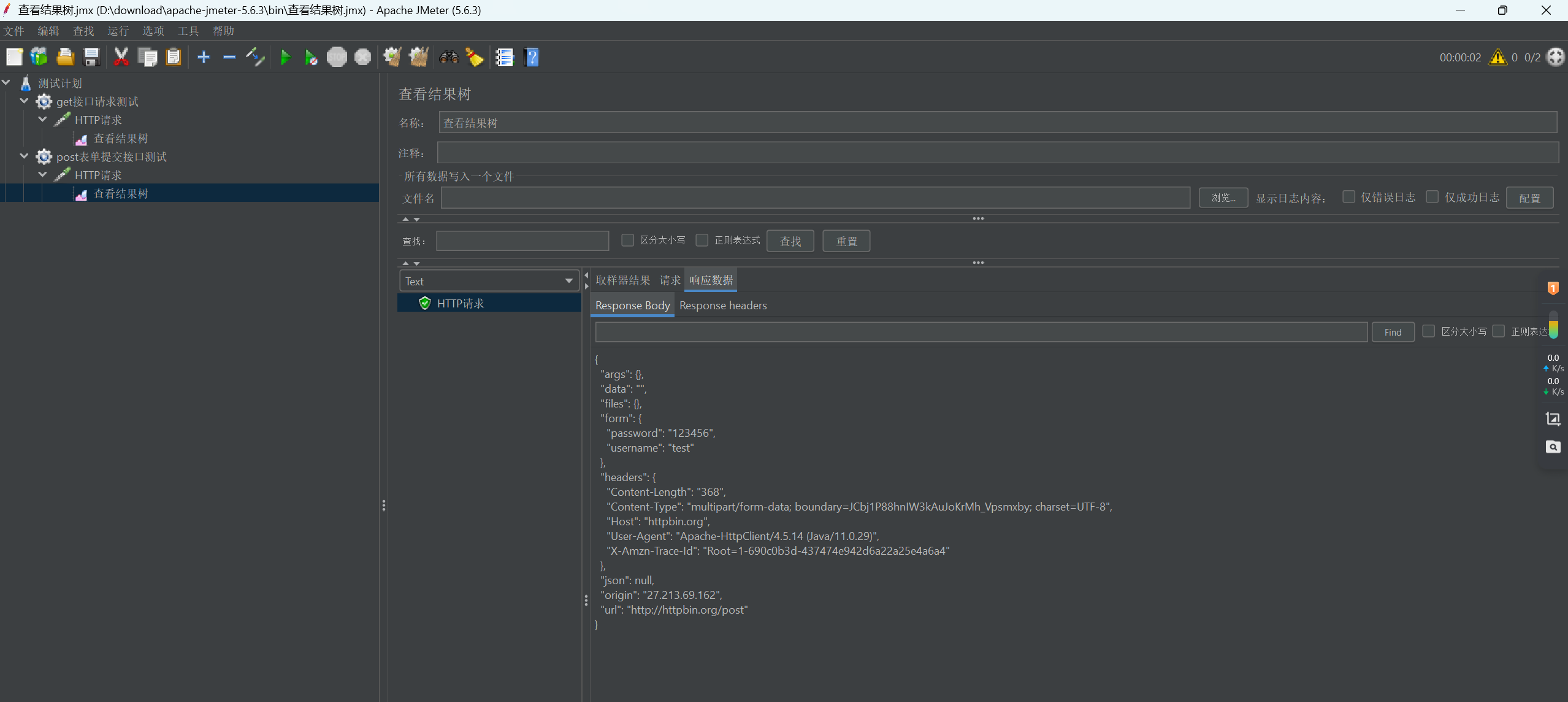This screenshot has height=702, width=1568.
Task: Click the Save test plan floppy icon
Action: pos(91,58)
